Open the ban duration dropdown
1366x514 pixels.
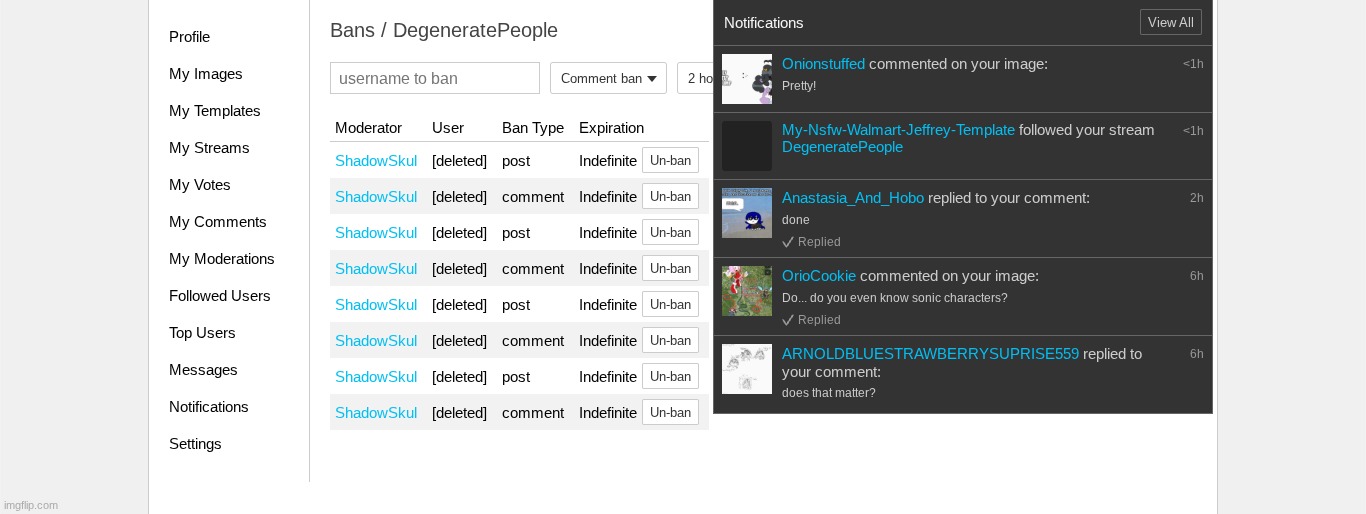[695, 78]
